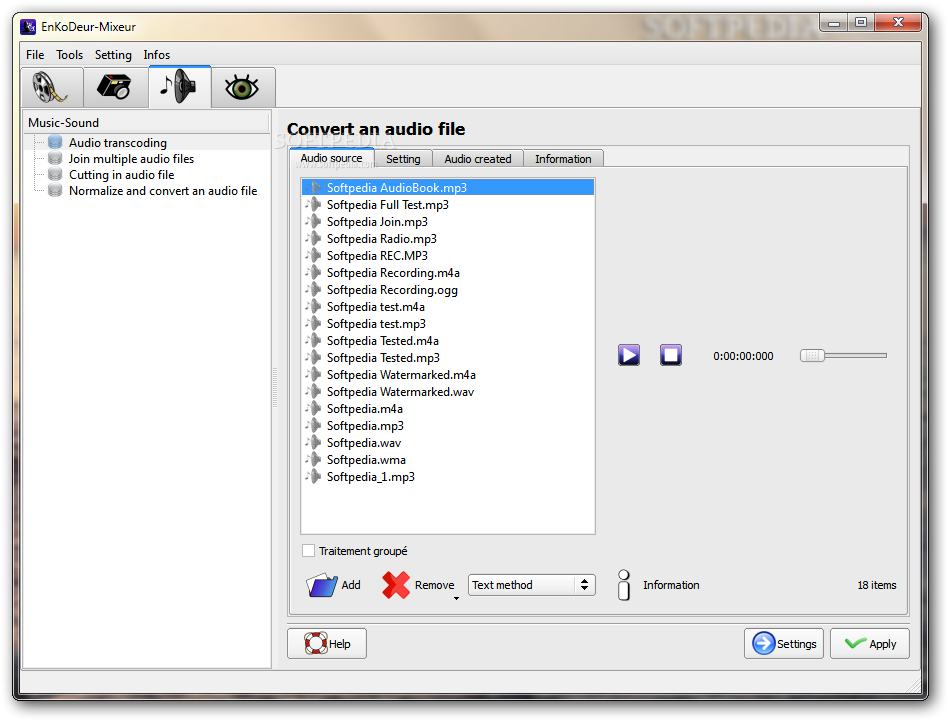Screen dimensions: 949x721
Task: Select Softpedia.mp3 in the list
Action: [448, 426]
